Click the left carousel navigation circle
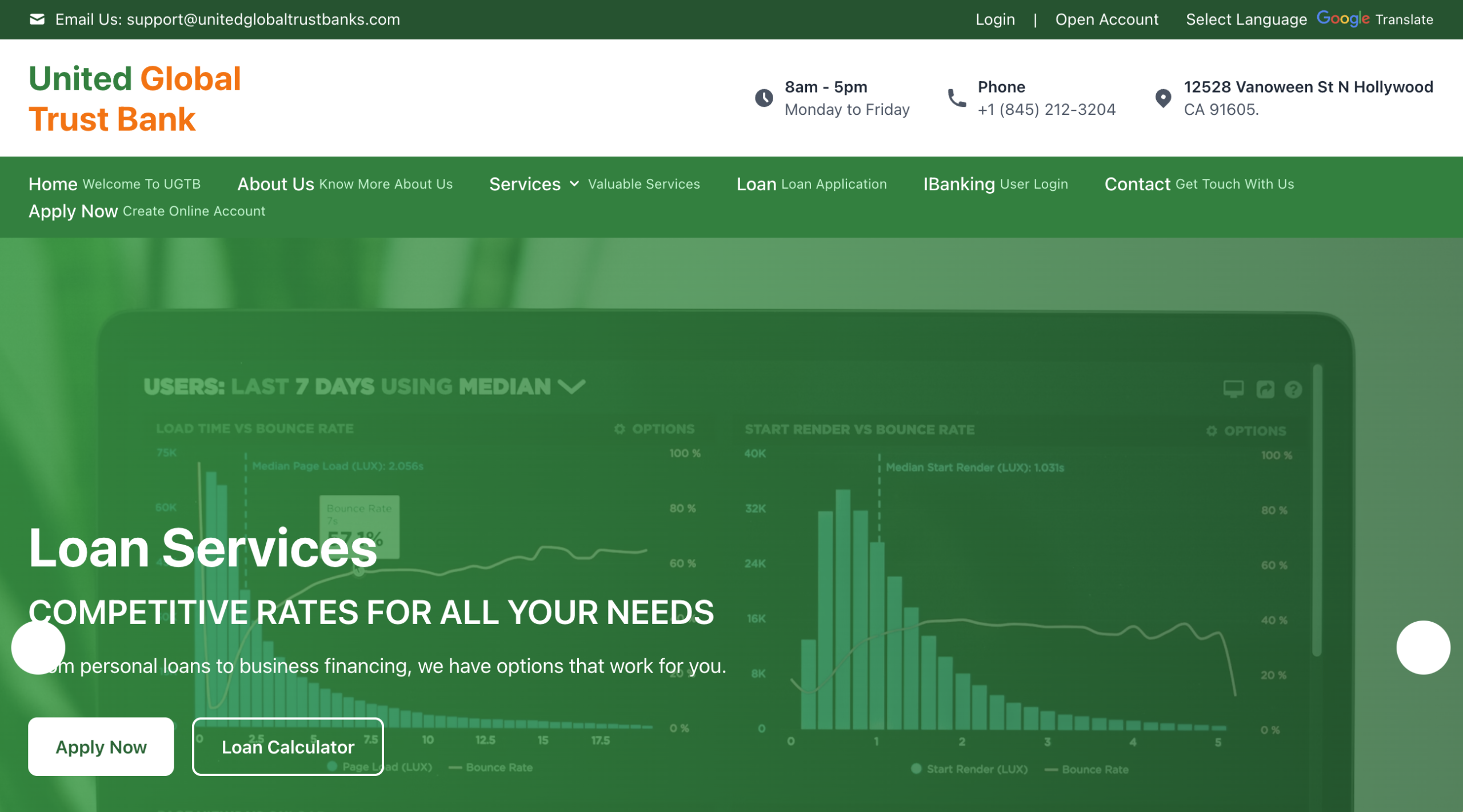 point(38,648)
